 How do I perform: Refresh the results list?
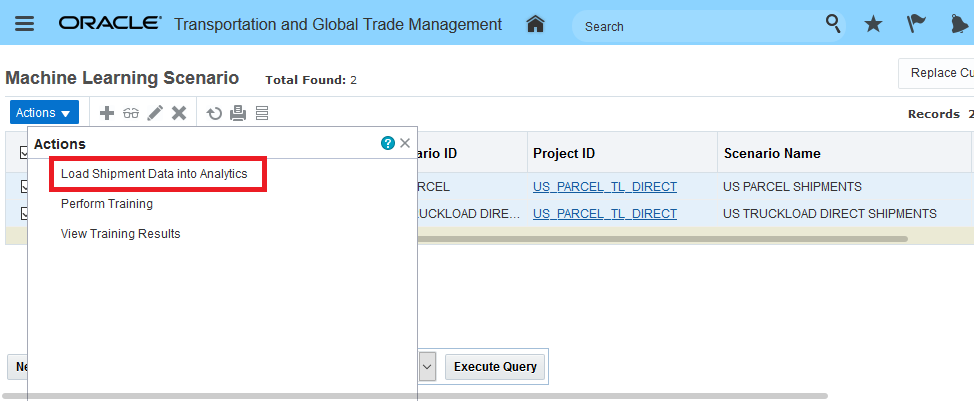point(214,113)
